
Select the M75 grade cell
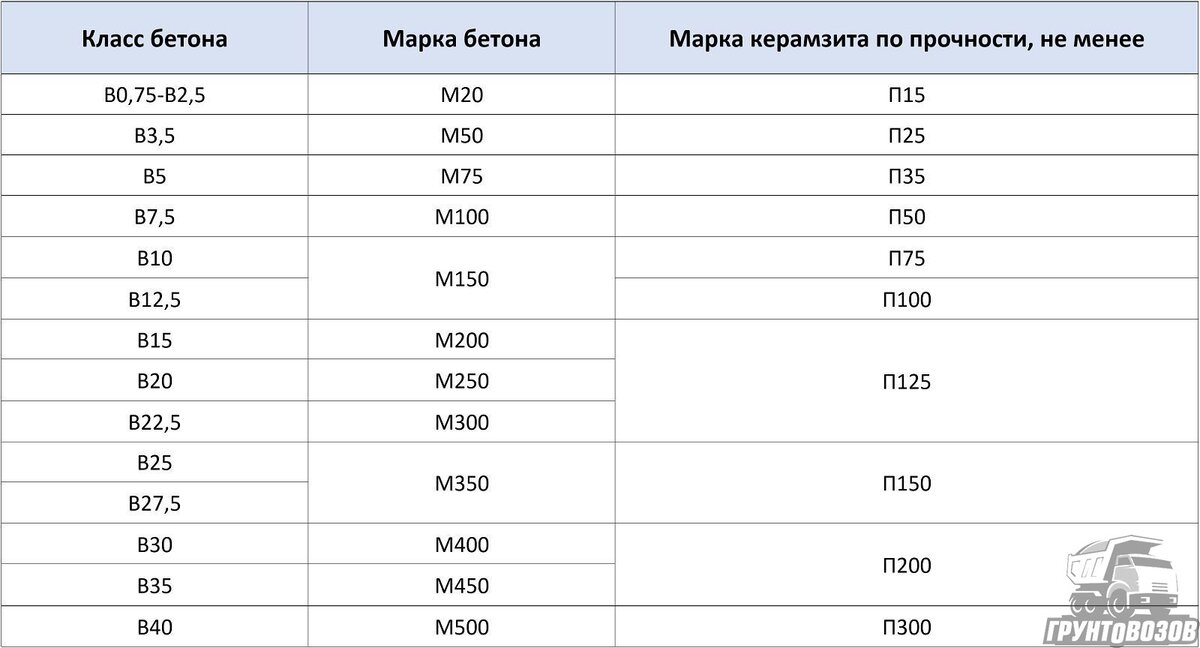click(461, 177)
